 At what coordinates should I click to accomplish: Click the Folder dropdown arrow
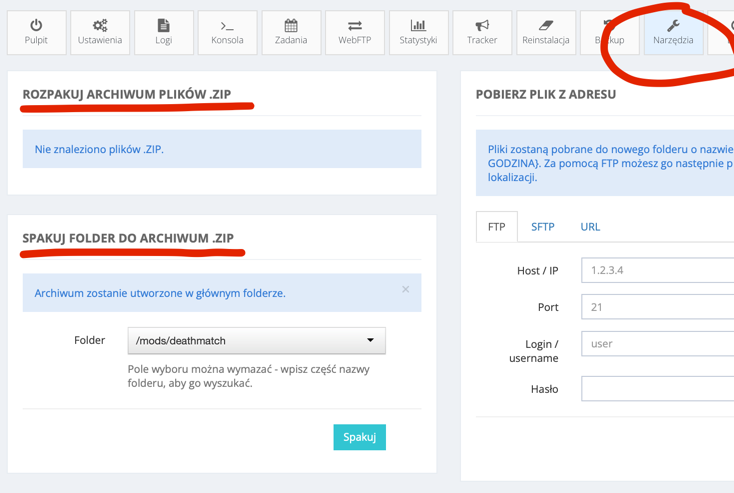[x=370, y=341]
